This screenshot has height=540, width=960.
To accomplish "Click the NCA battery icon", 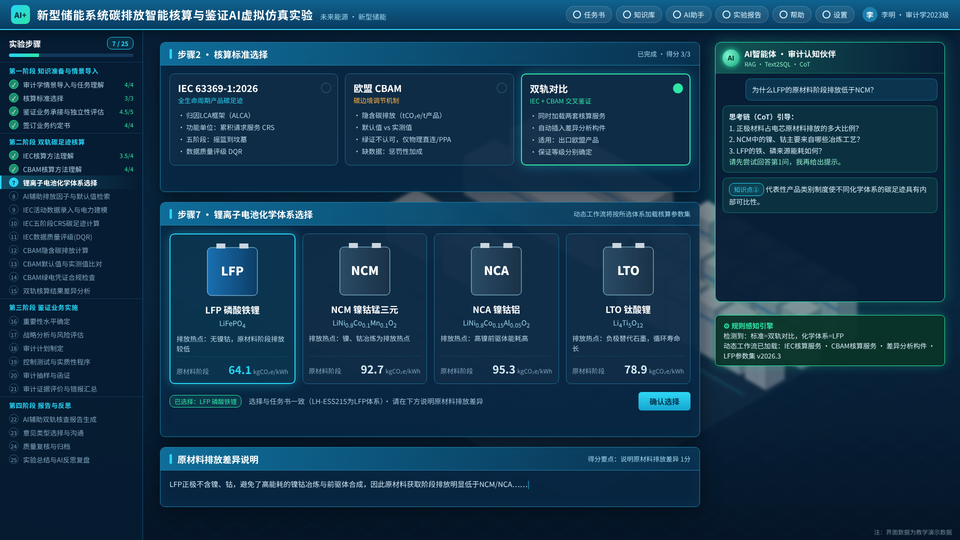I will [496, 269].
